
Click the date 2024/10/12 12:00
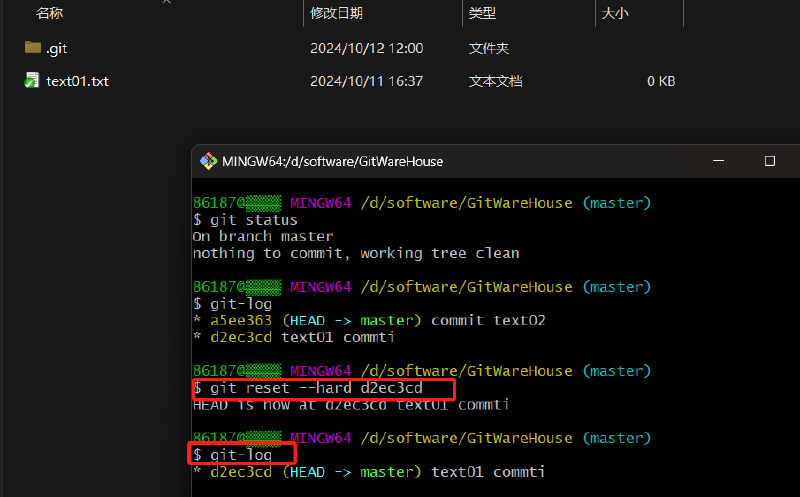[x=366, y=48]
